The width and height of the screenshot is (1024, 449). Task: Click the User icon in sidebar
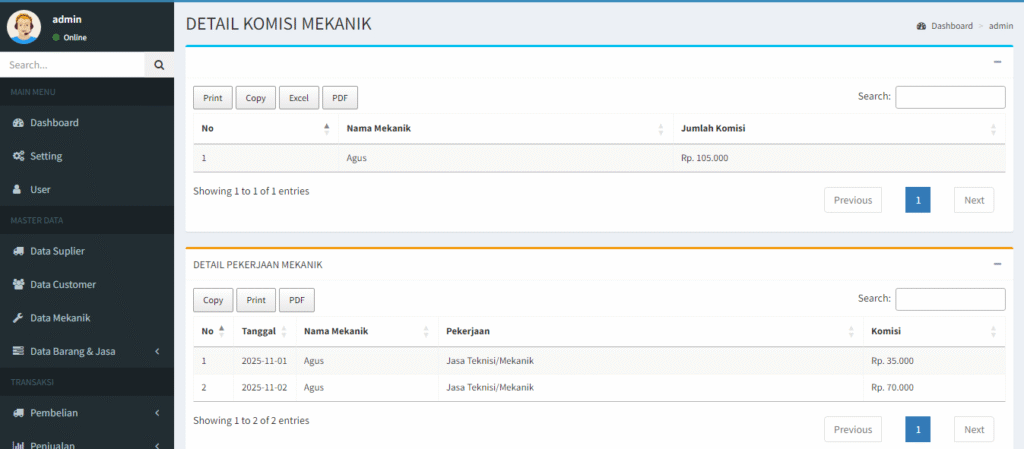point(18,189)
